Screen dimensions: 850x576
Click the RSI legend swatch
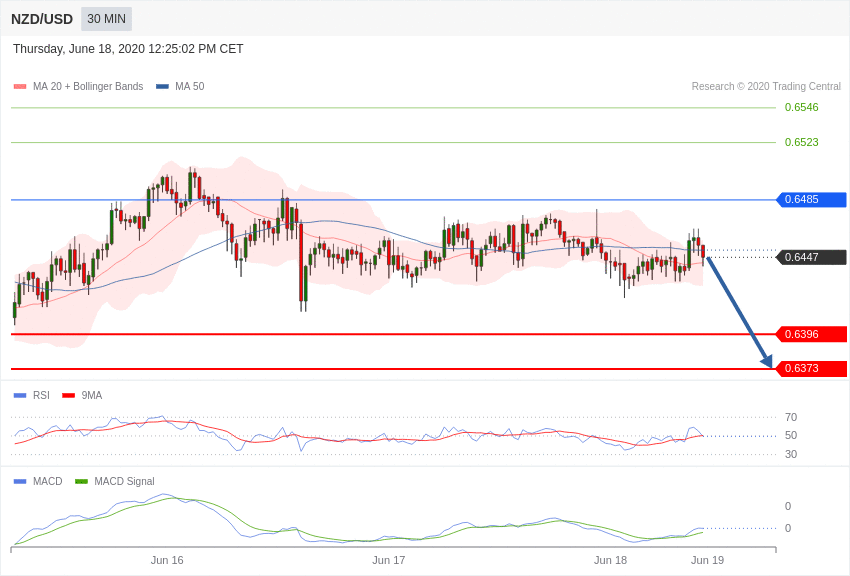click(20, 396)
